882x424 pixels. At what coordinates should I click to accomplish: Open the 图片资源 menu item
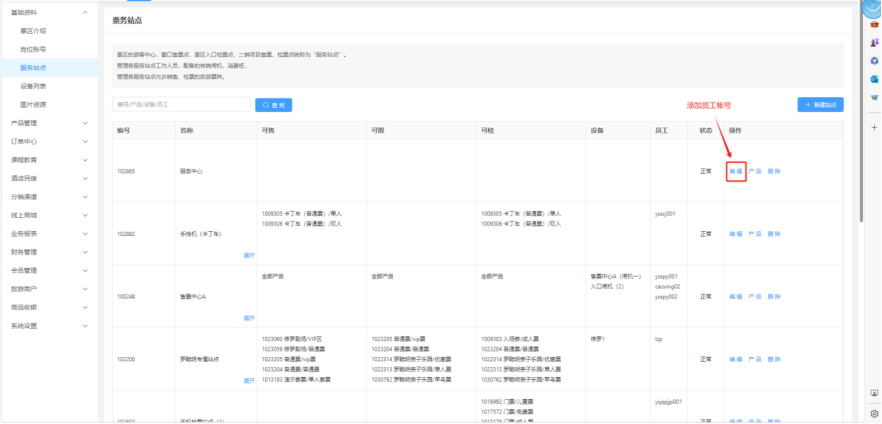point(33,104)
